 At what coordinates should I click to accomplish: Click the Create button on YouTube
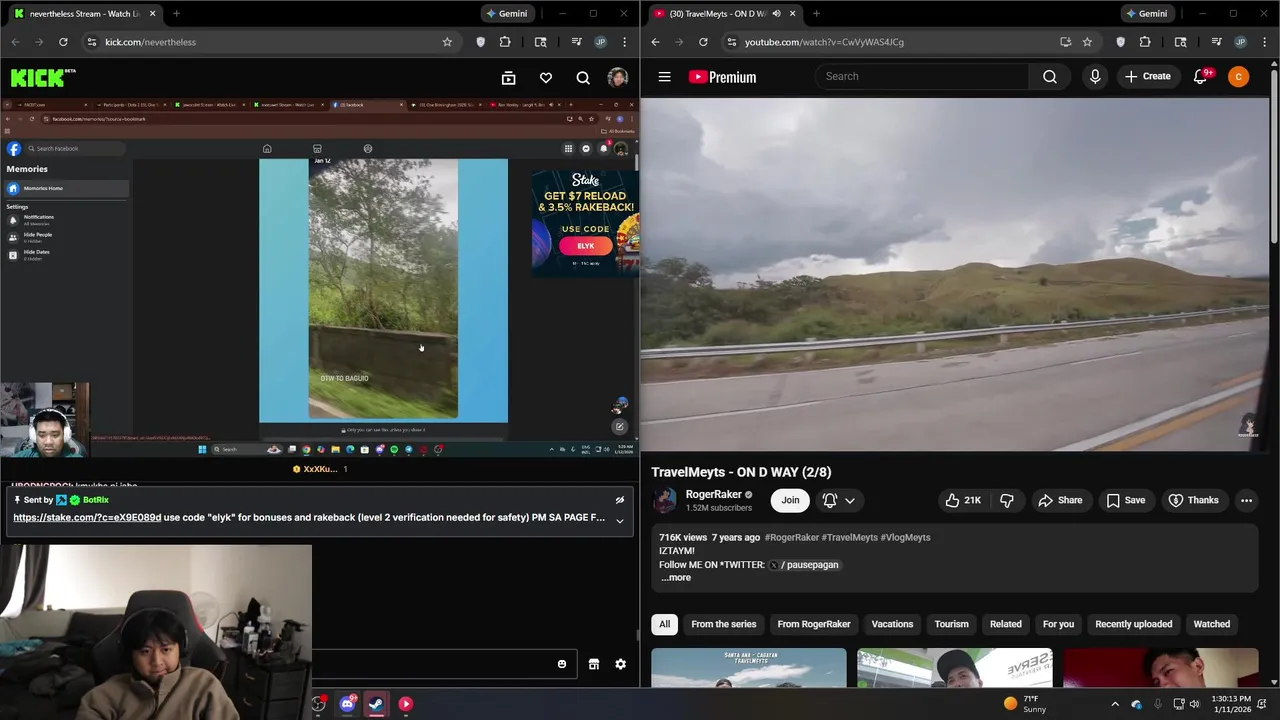click(x=1147, y=76)
